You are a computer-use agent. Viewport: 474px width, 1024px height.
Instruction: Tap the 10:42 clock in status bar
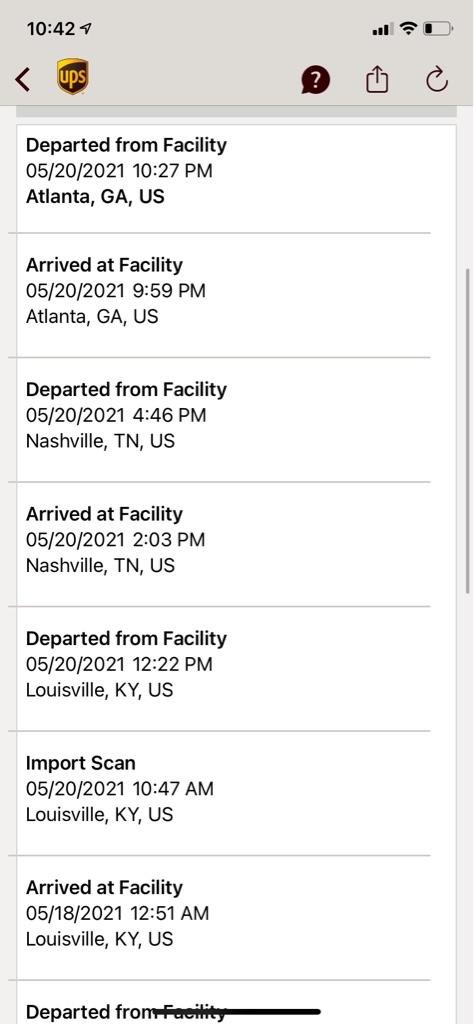click(50, 29)
